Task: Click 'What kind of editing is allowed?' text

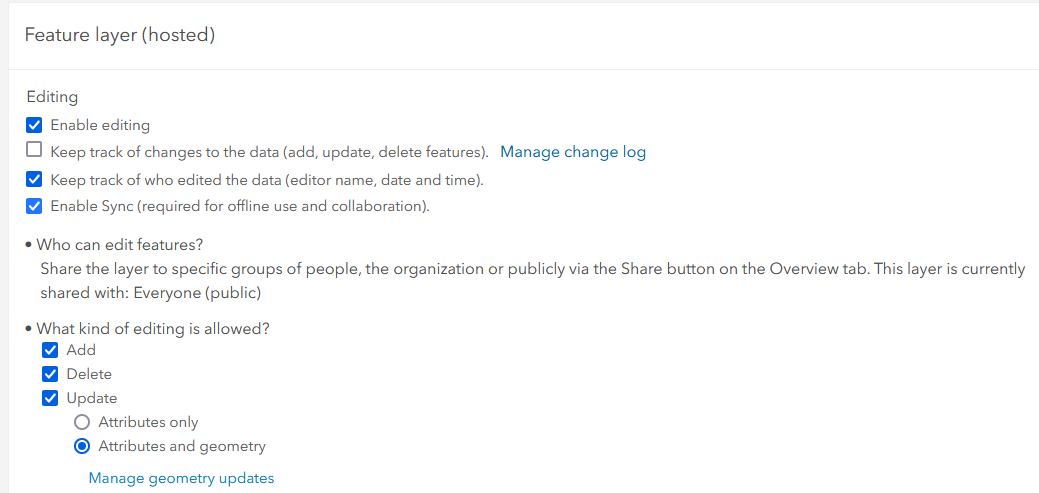Action: tap(153, 328)
